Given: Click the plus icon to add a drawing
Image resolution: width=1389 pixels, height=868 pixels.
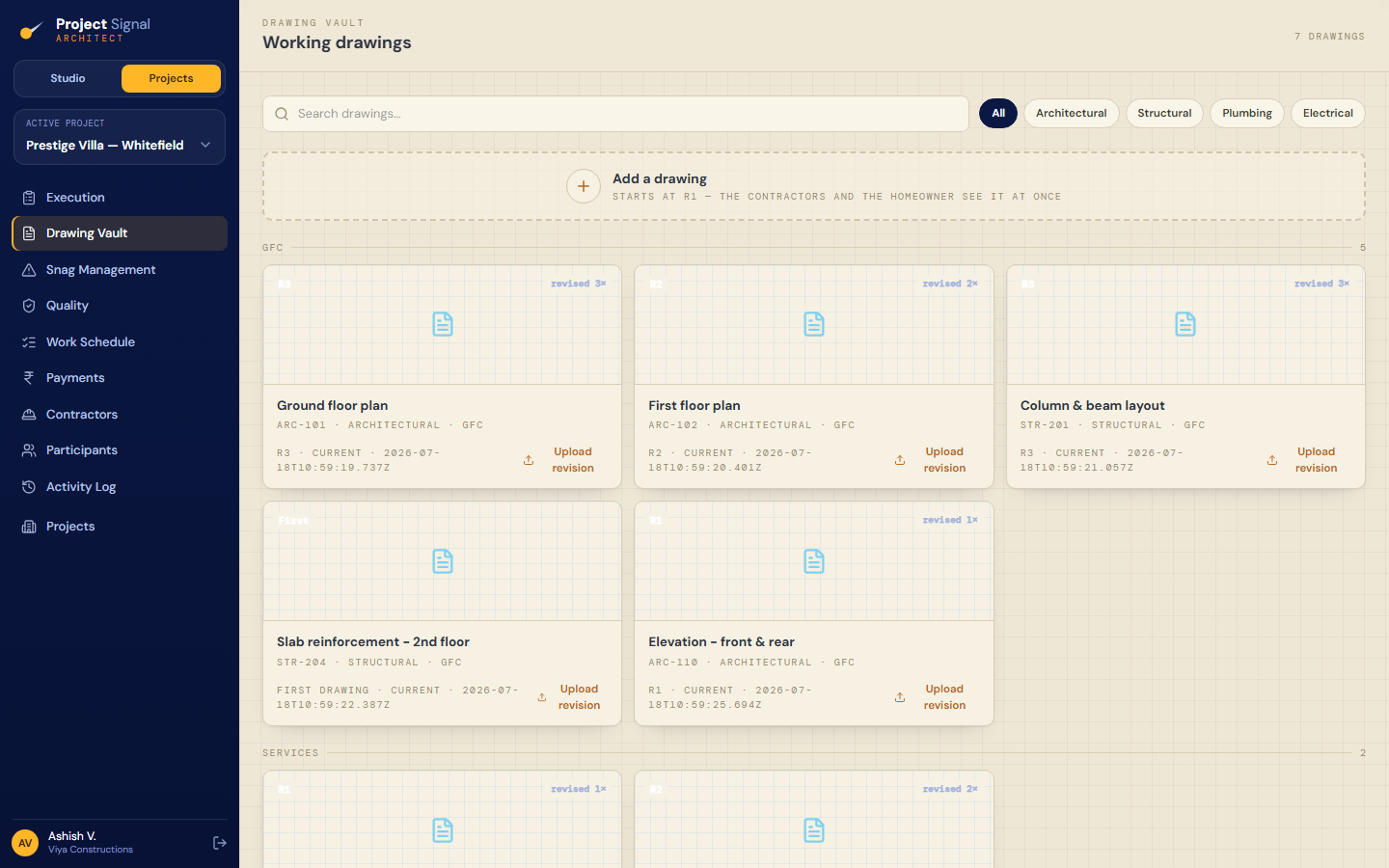Looking at the screenshot, I should pyautogui.click(x=584, y=186).
